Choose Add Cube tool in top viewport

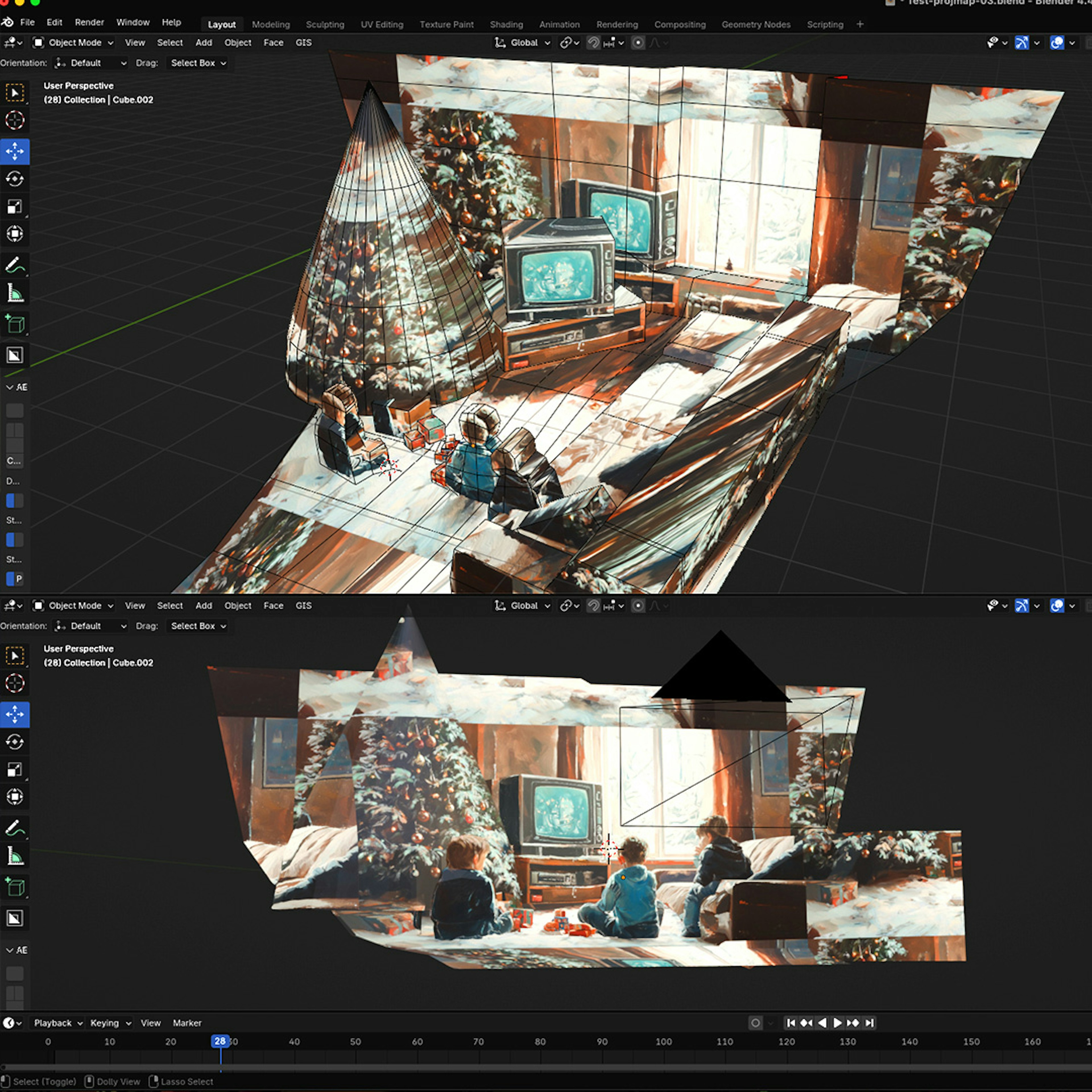(x=15, y=324)
